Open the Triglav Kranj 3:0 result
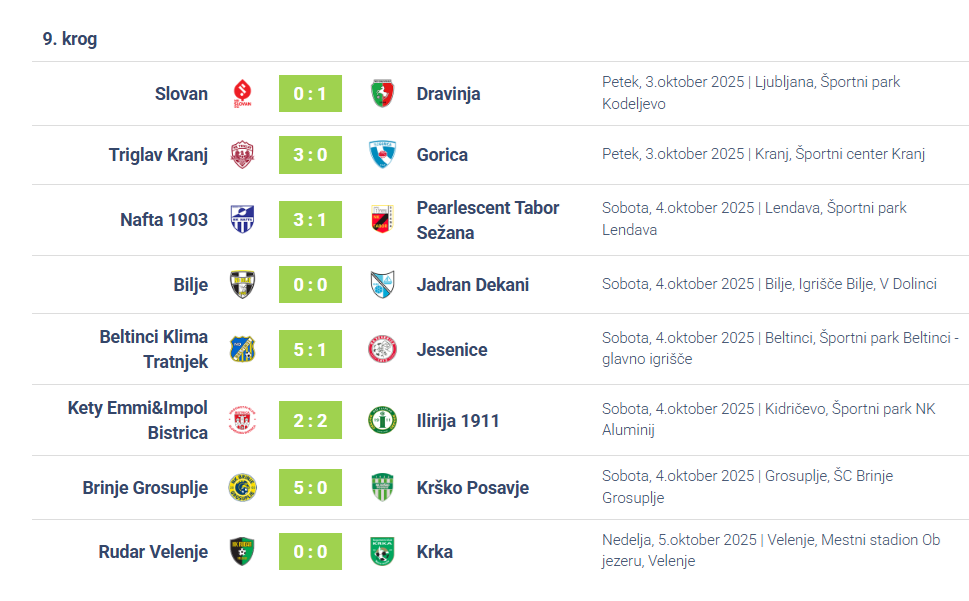969x601 pixels. 310,155
